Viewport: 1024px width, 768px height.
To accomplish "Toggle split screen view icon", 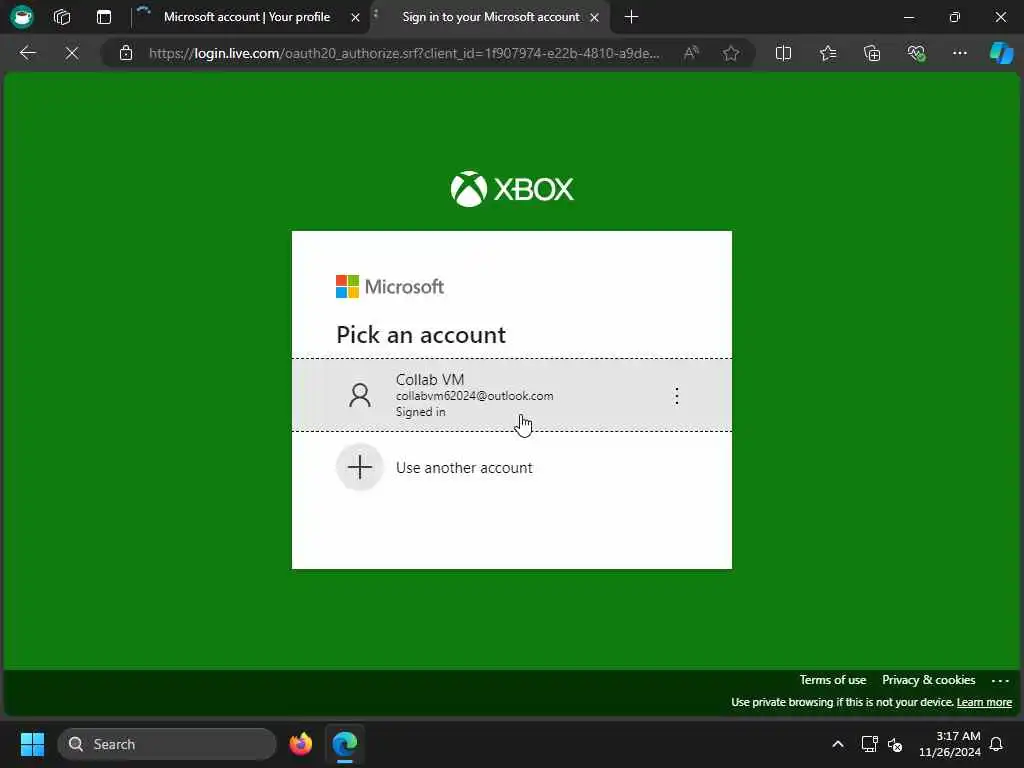I will coord(783,53).
